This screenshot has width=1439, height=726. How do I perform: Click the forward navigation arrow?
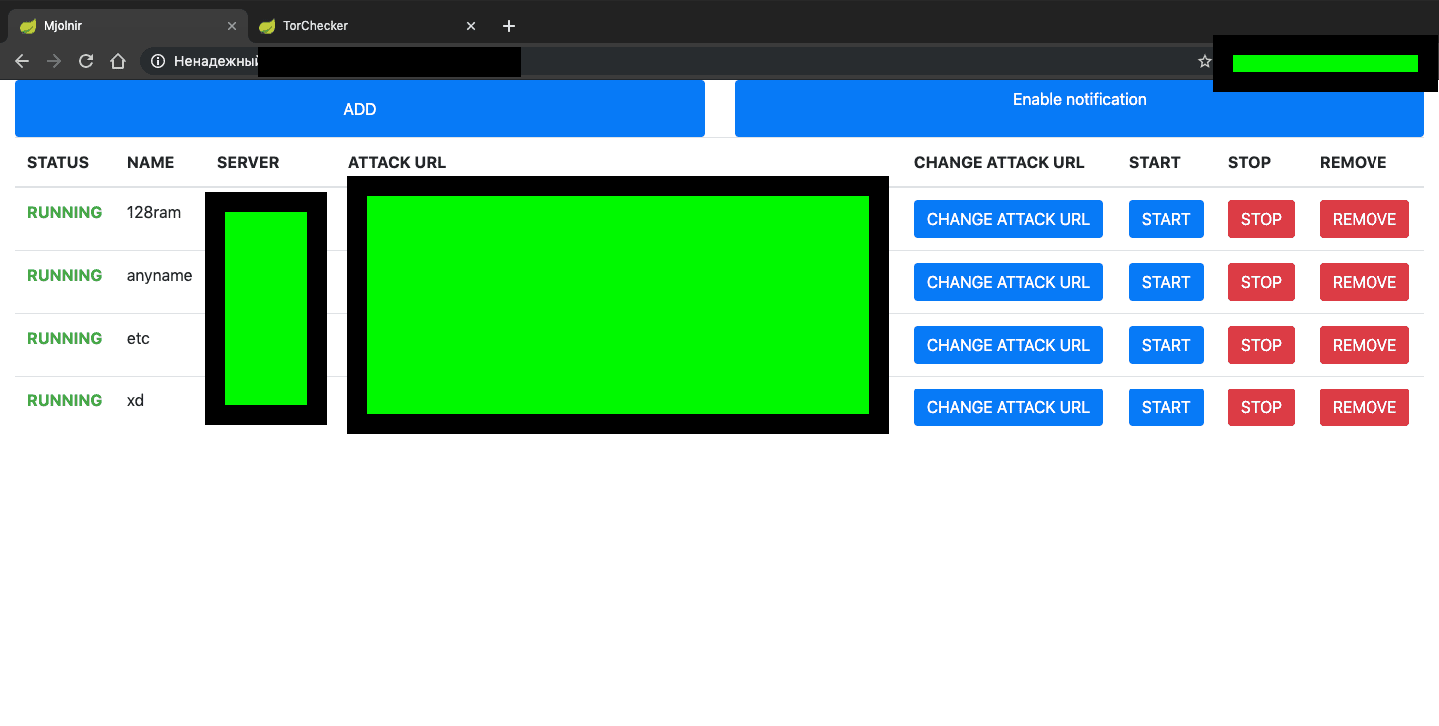(53, 61)
